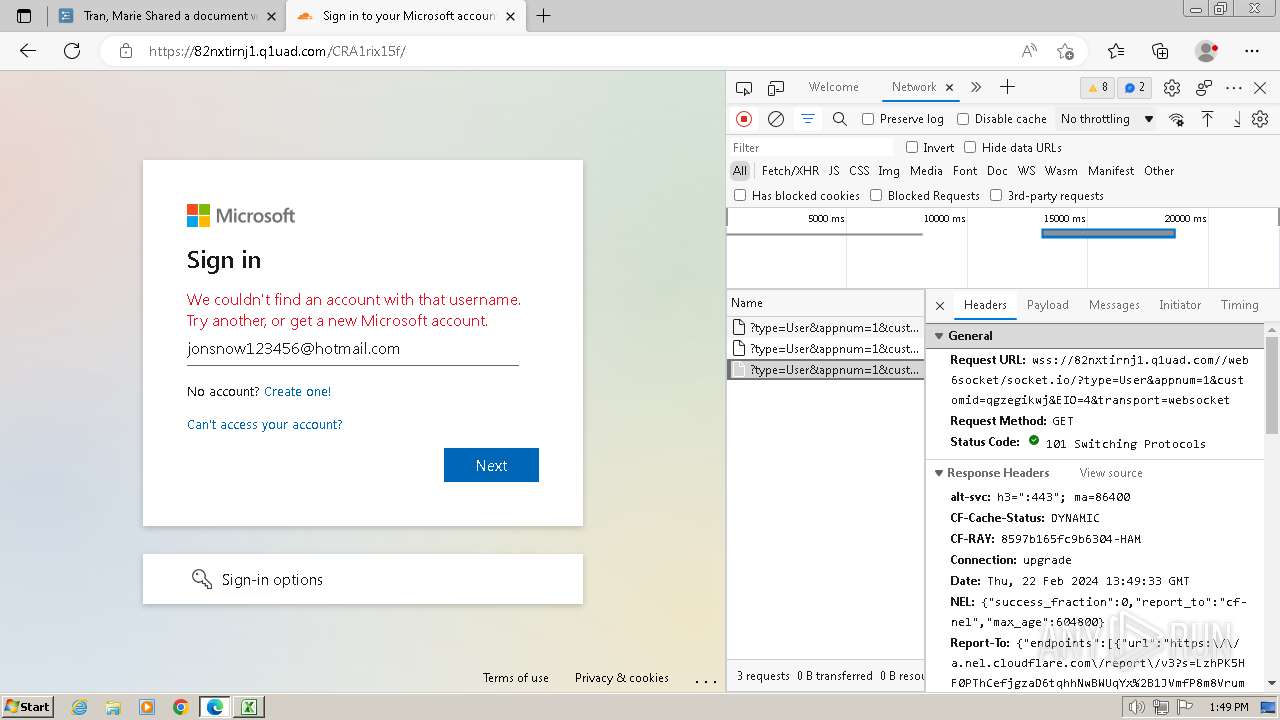The height and width of the screenshot is (720, 1280).
Task: Open Chrome from the taskbar
Action: 180,707
